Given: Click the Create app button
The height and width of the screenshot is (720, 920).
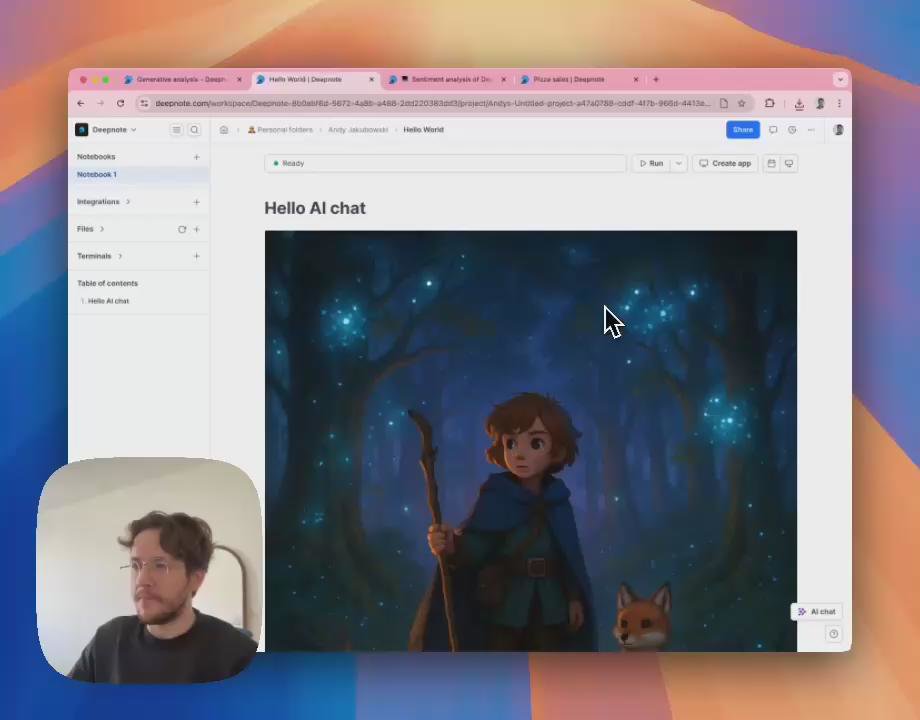Looking at the screenshot, I should tap(725, 163).
